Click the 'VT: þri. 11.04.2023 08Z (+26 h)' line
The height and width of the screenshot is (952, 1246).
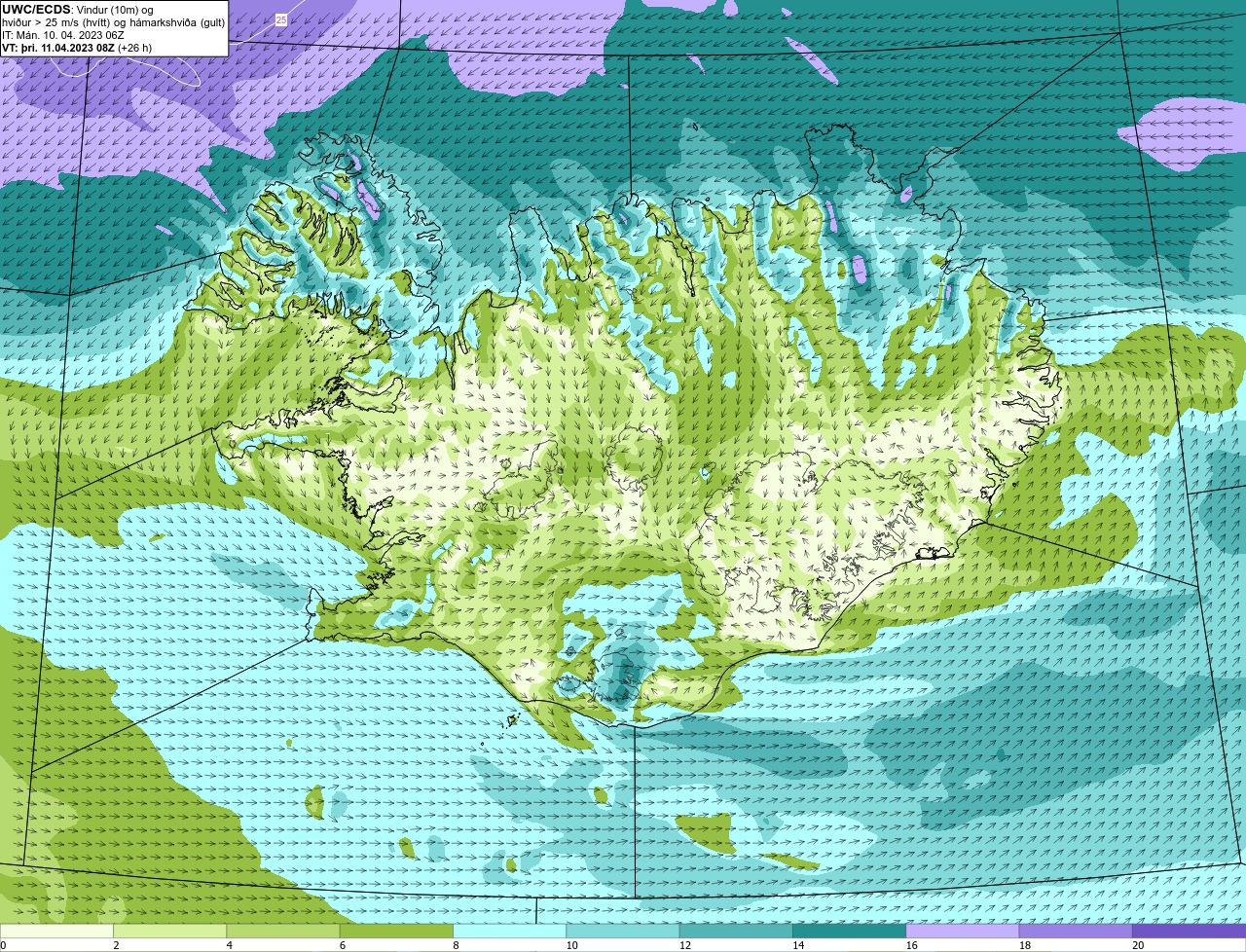[x=77, y=48]
